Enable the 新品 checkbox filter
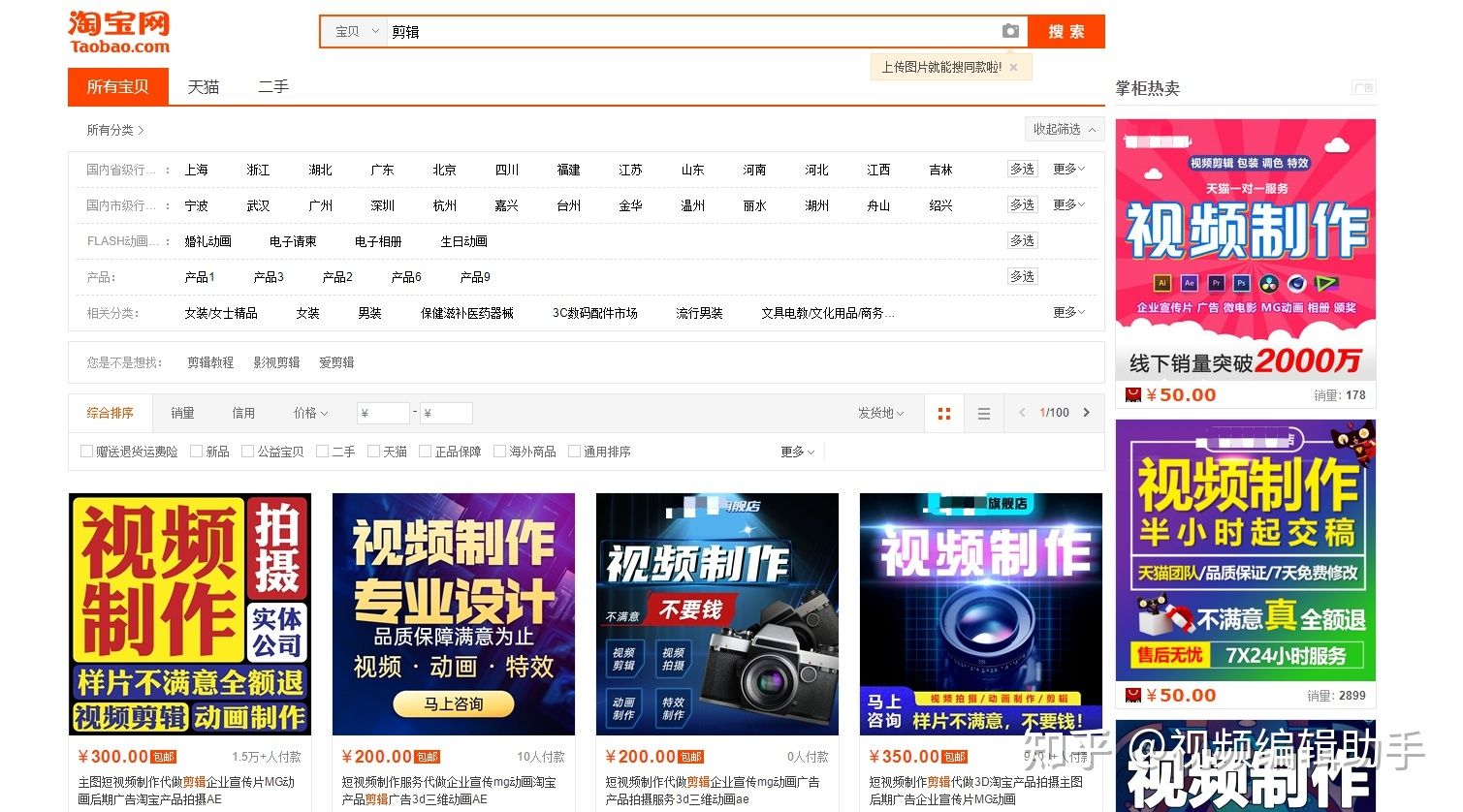 click(x=197, y=452)
